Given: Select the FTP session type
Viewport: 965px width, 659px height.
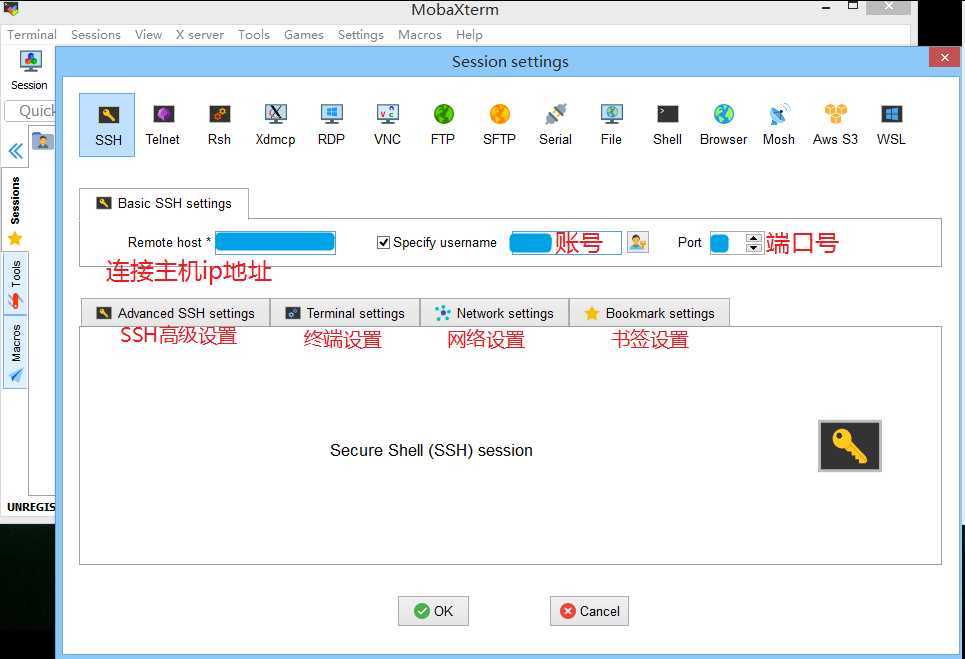Looking at the screenshot, I should (x=443, y=125).
